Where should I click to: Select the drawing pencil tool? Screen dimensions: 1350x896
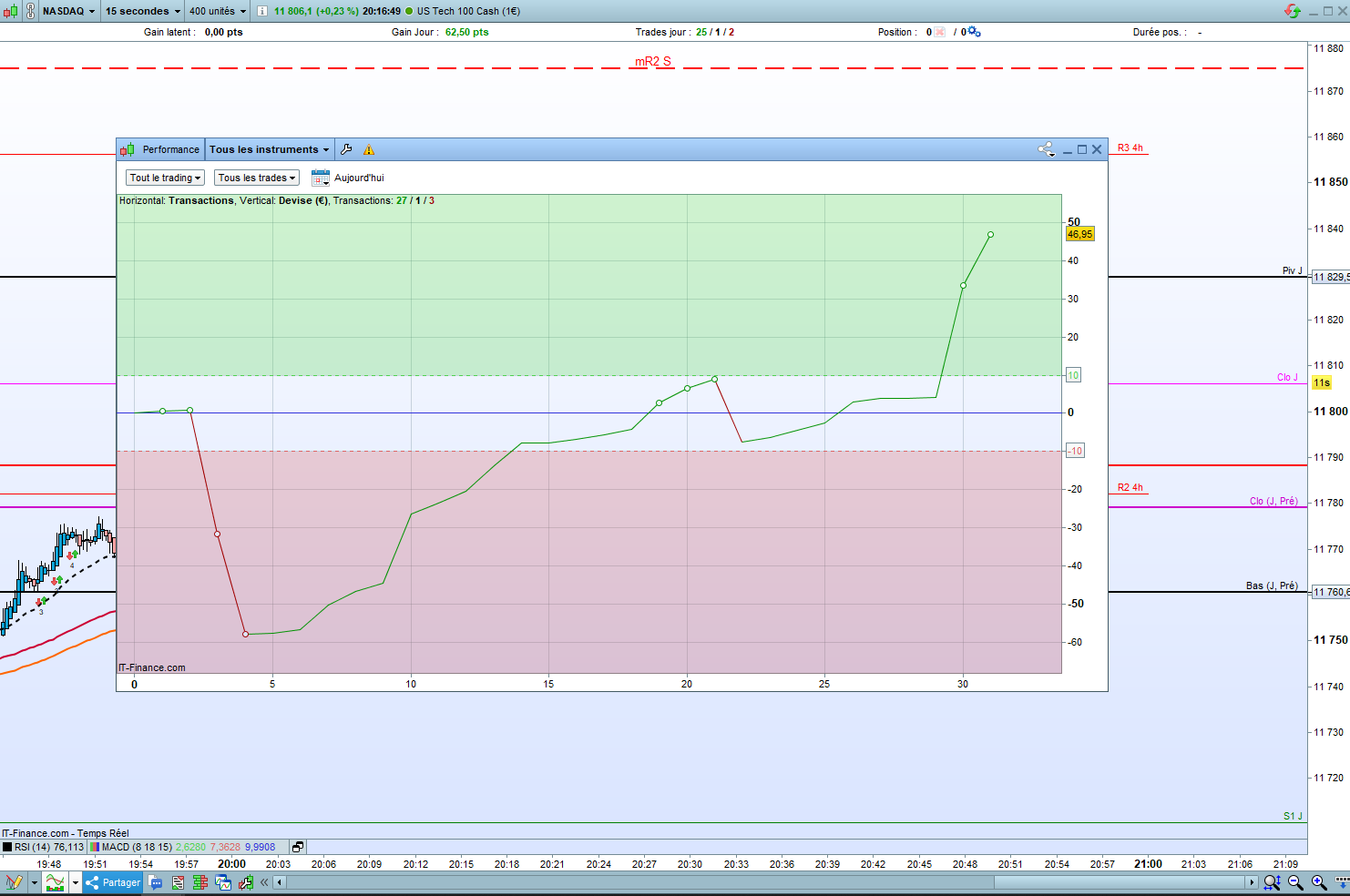(x=14, y=882)
